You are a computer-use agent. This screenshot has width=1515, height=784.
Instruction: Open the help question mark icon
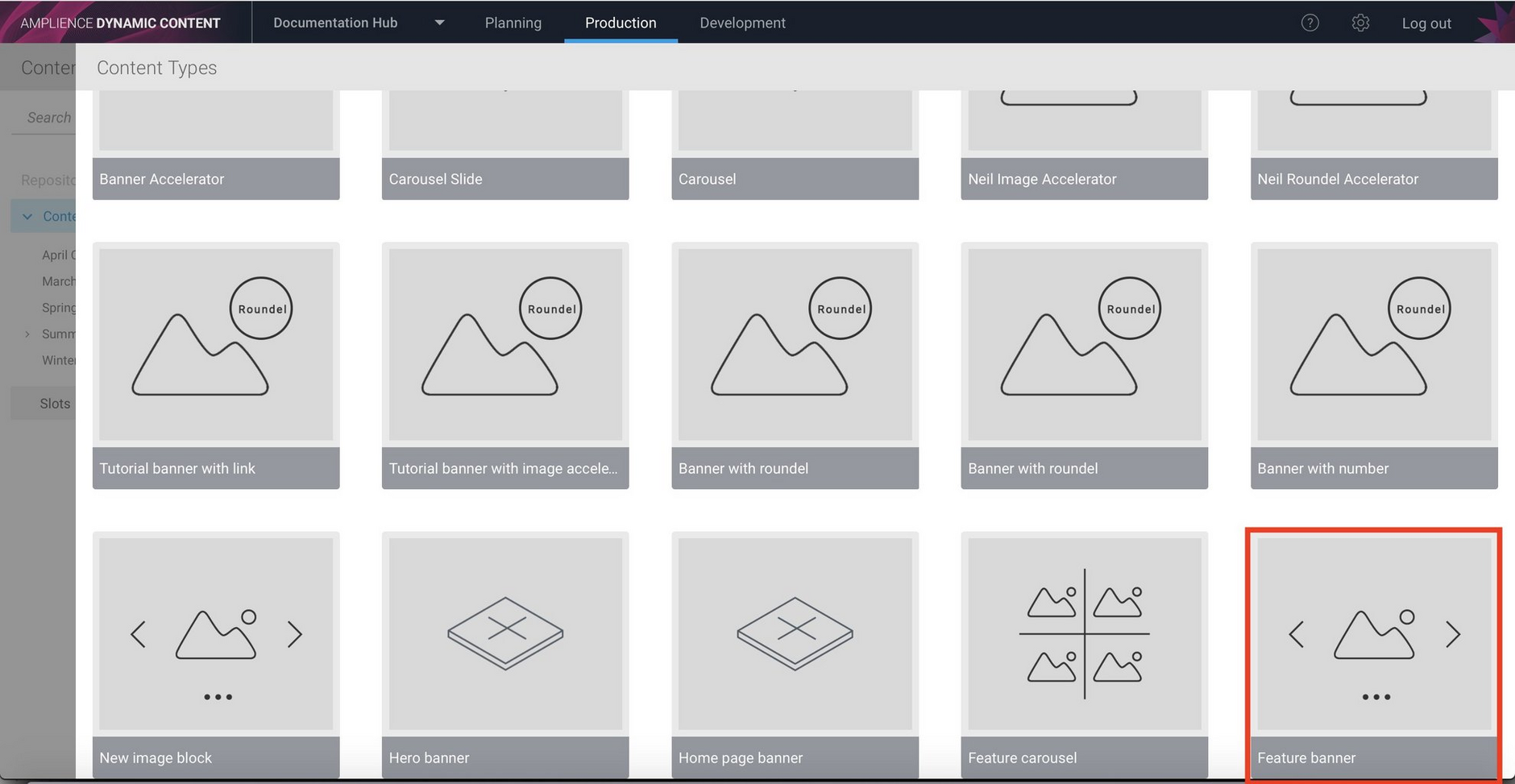1310,23
